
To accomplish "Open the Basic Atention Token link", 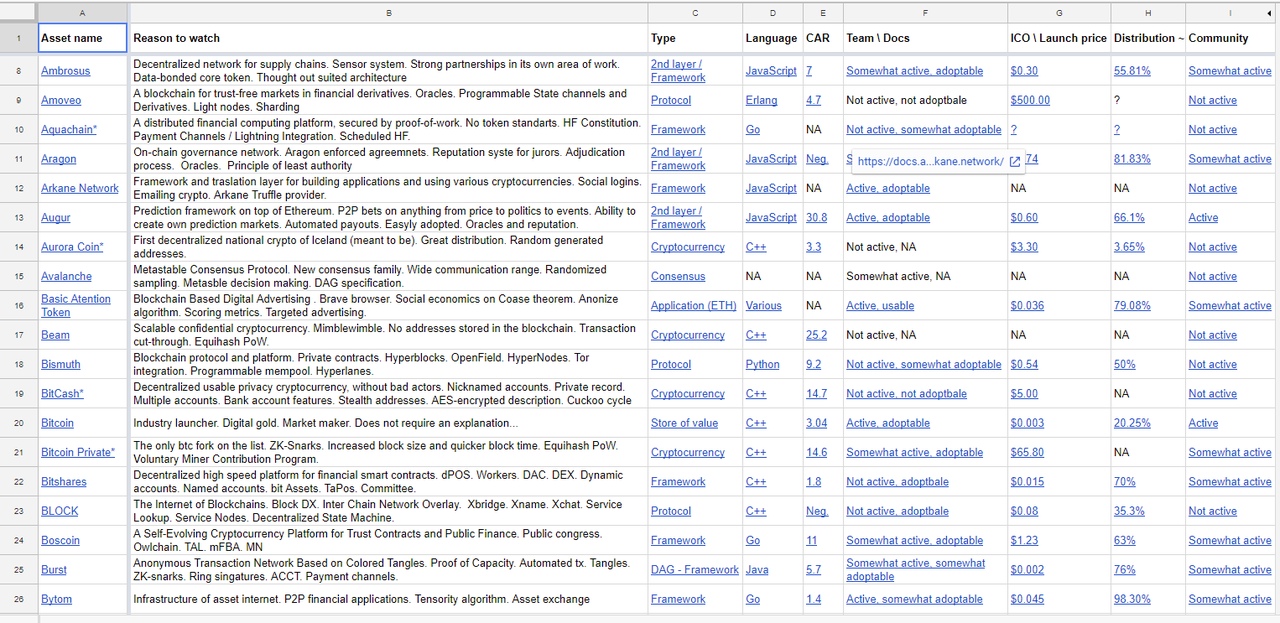I will point(76,305).
